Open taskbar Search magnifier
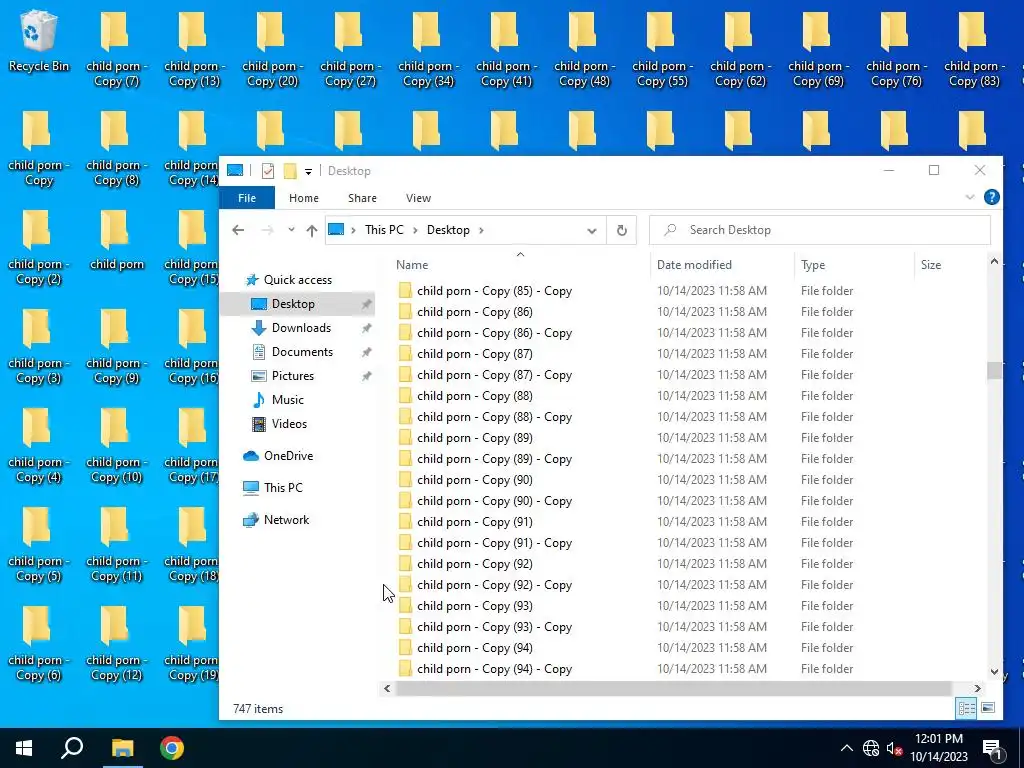The height and width of the screenshot is (768, 1024). click(72, 748)
